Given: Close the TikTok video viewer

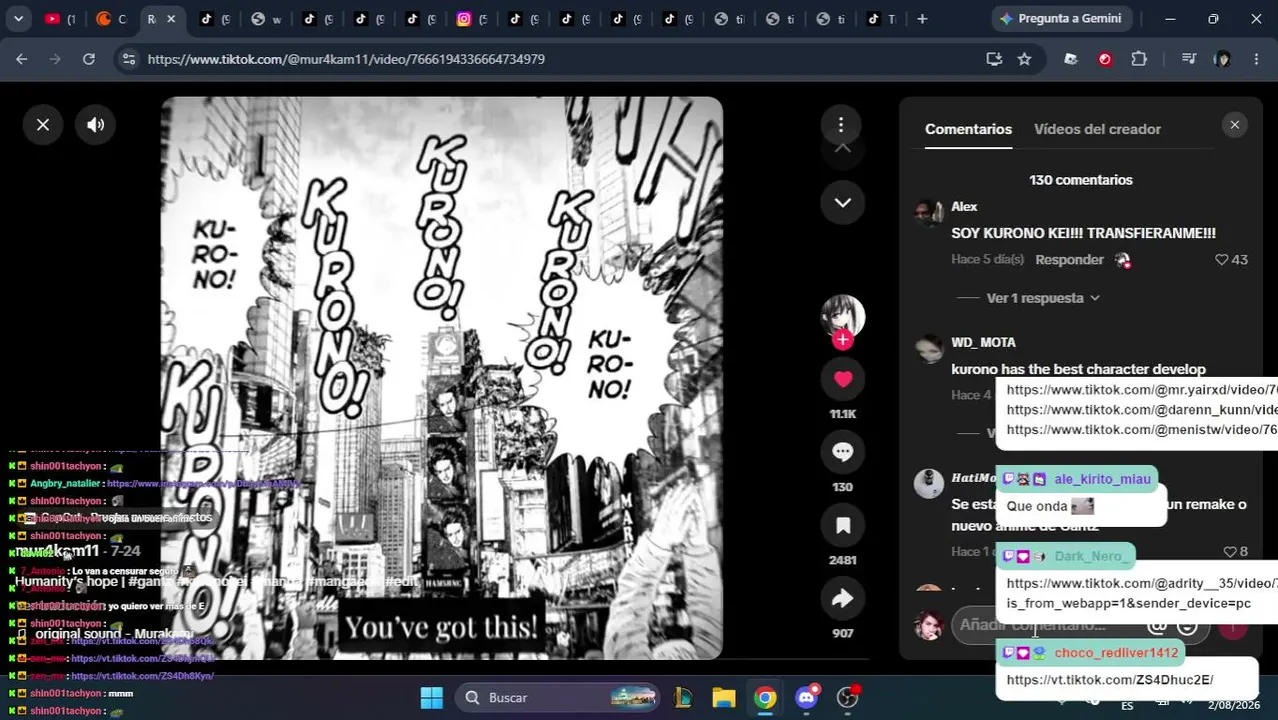Looking at the screenshot, I should click(x=43, y=125).
